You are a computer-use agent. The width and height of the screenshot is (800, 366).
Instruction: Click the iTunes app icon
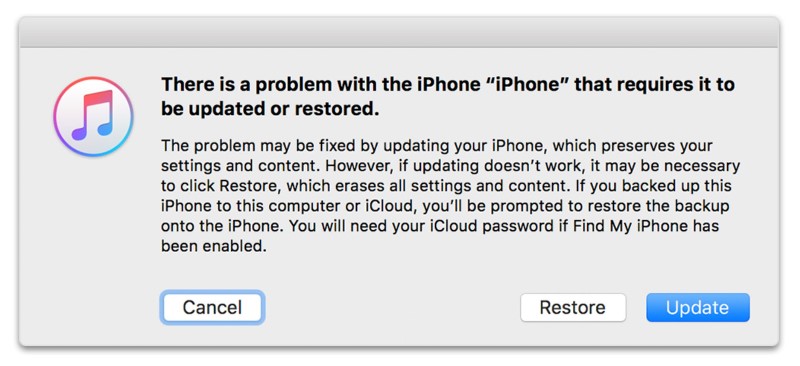(93, 116)
